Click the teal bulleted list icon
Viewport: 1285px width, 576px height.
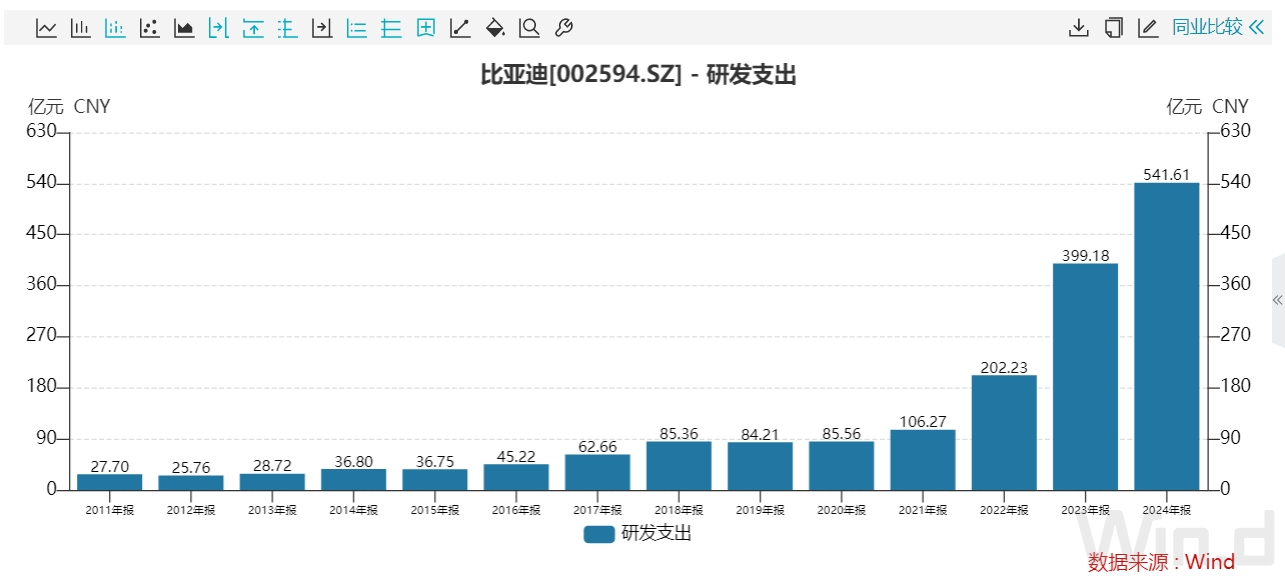357,28
